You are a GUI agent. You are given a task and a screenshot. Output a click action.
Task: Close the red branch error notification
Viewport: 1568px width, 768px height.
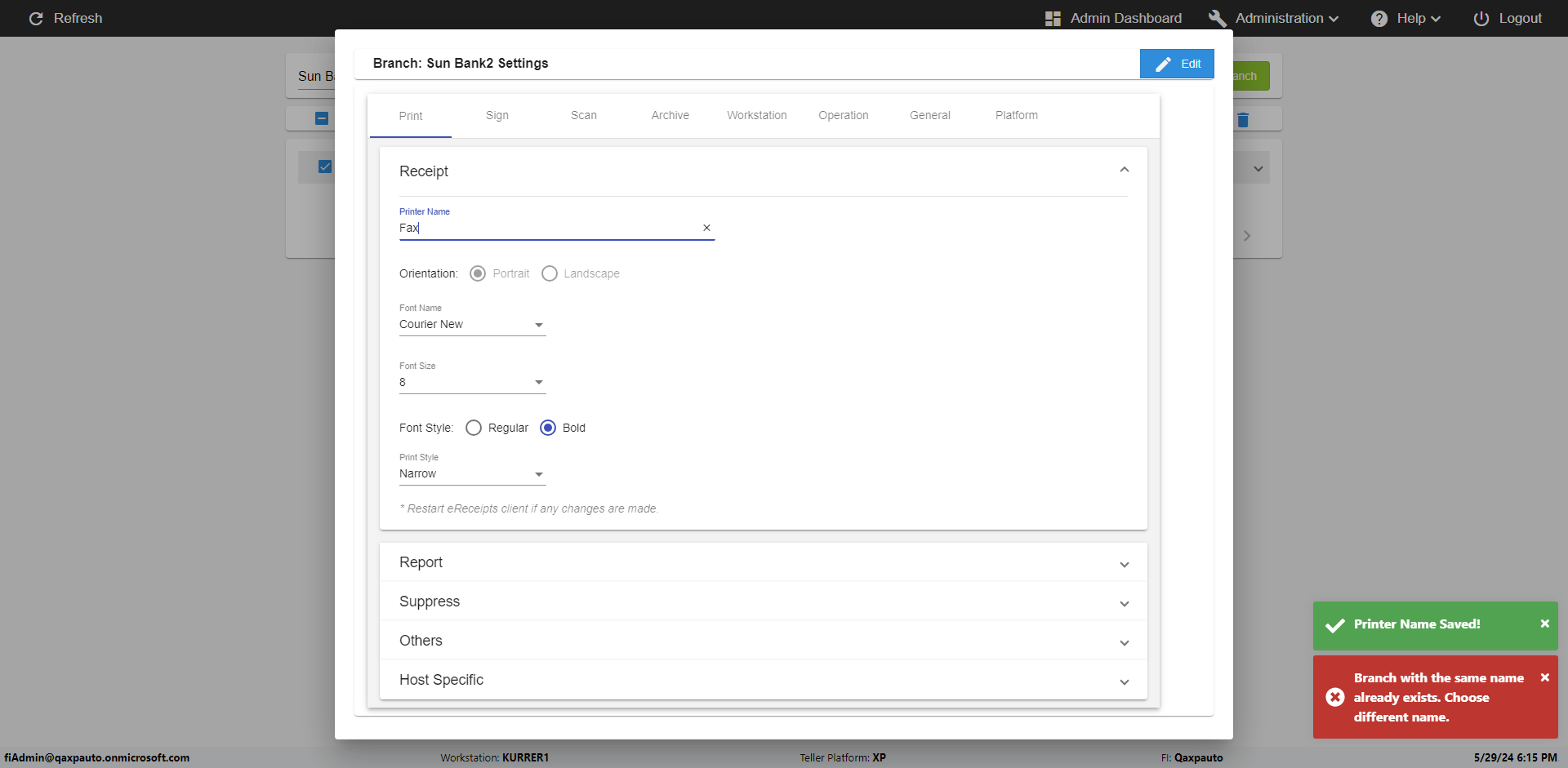pyautogui.click(x=1544, y=677)
